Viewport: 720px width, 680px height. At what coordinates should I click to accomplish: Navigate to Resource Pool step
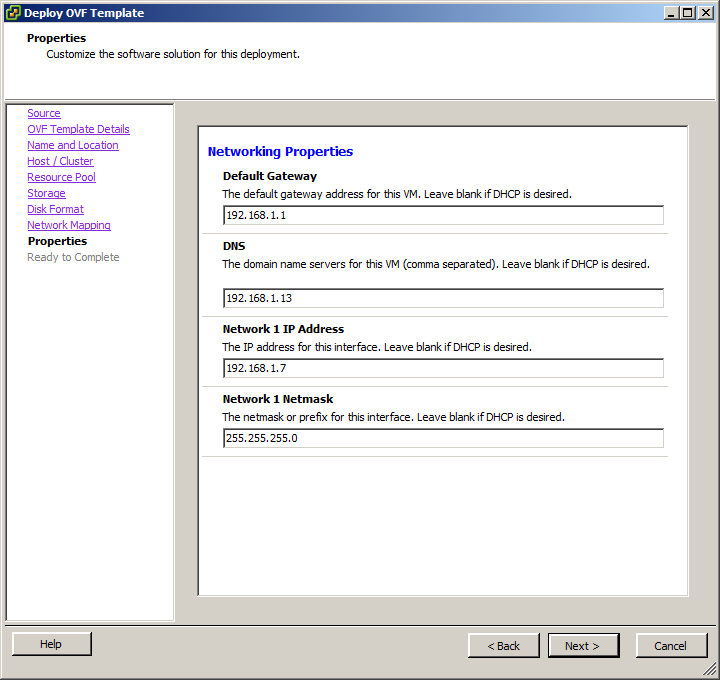[61, 177]
